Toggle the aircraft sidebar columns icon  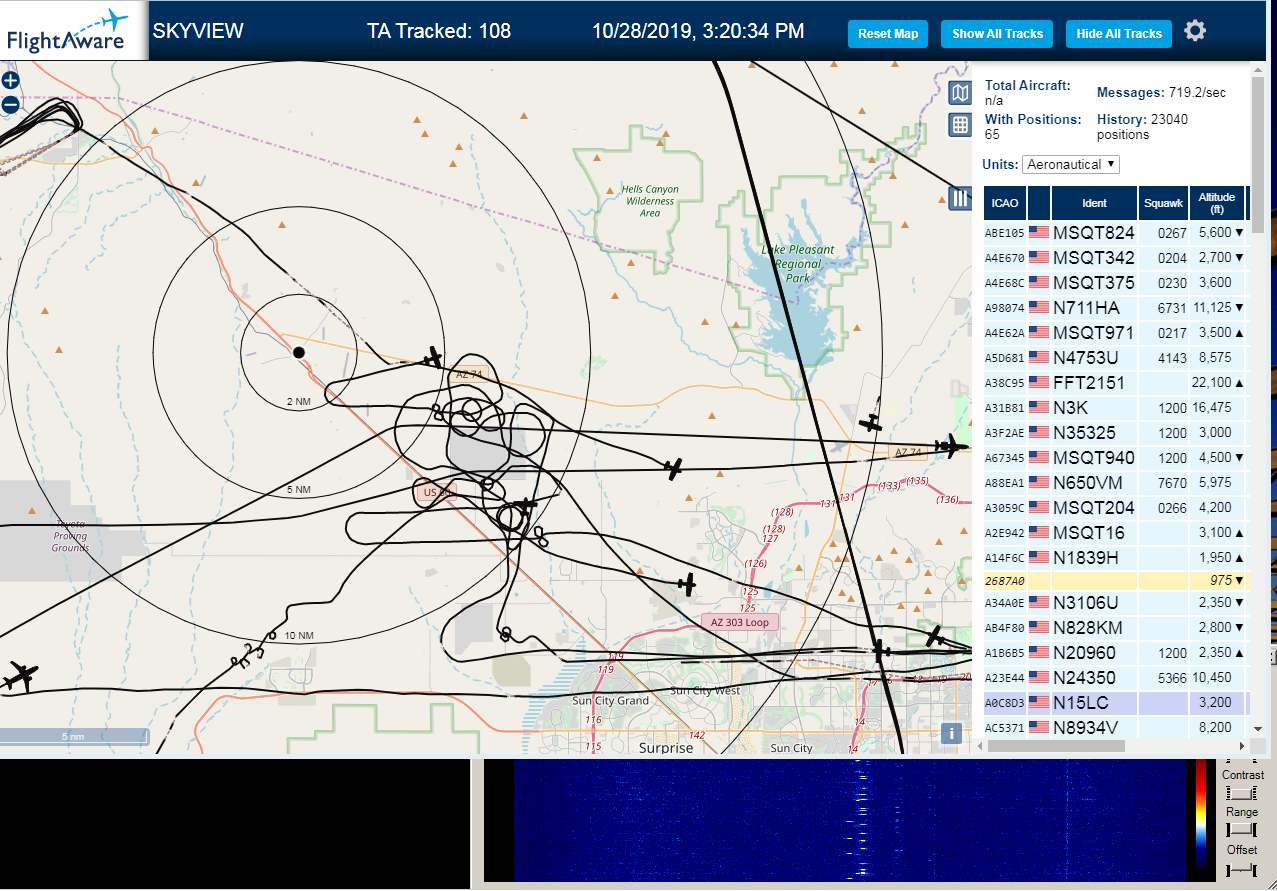click(960, 198)
